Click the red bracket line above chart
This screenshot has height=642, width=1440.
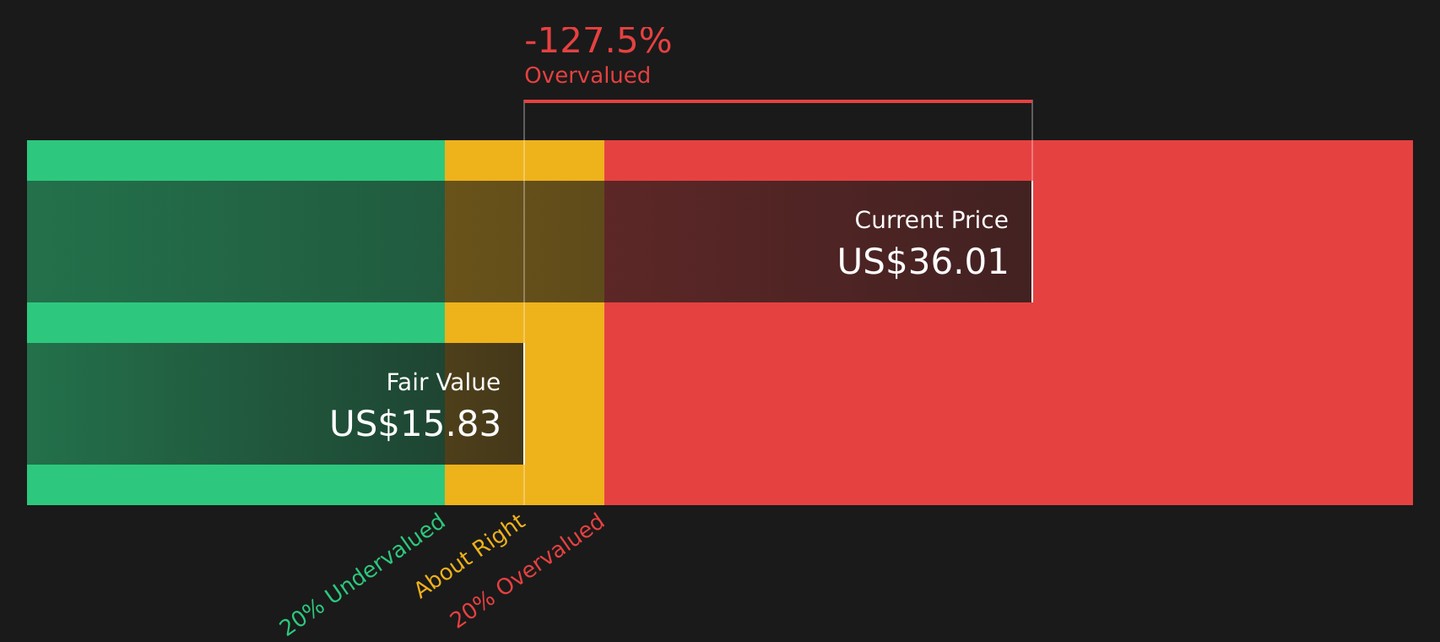tap(778, 101)
